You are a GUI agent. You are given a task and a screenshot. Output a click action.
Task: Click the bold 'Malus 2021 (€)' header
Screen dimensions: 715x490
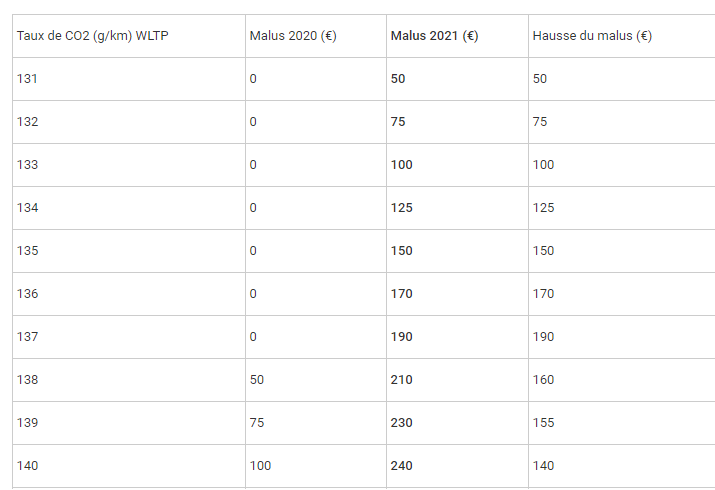tap(434, 36)
